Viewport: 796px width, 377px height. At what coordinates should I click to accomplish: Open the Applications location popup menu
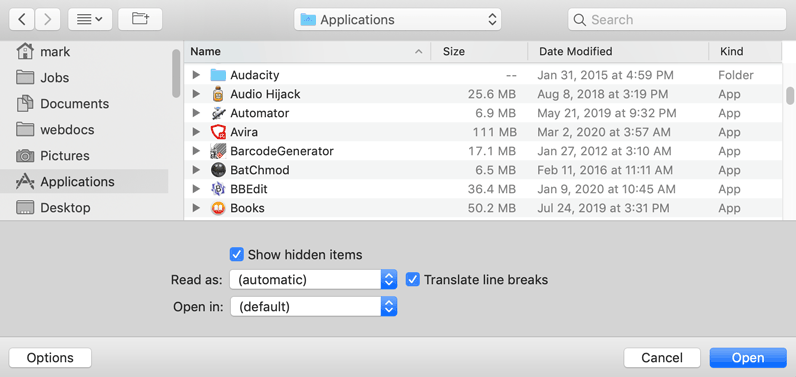click(397, 20)
